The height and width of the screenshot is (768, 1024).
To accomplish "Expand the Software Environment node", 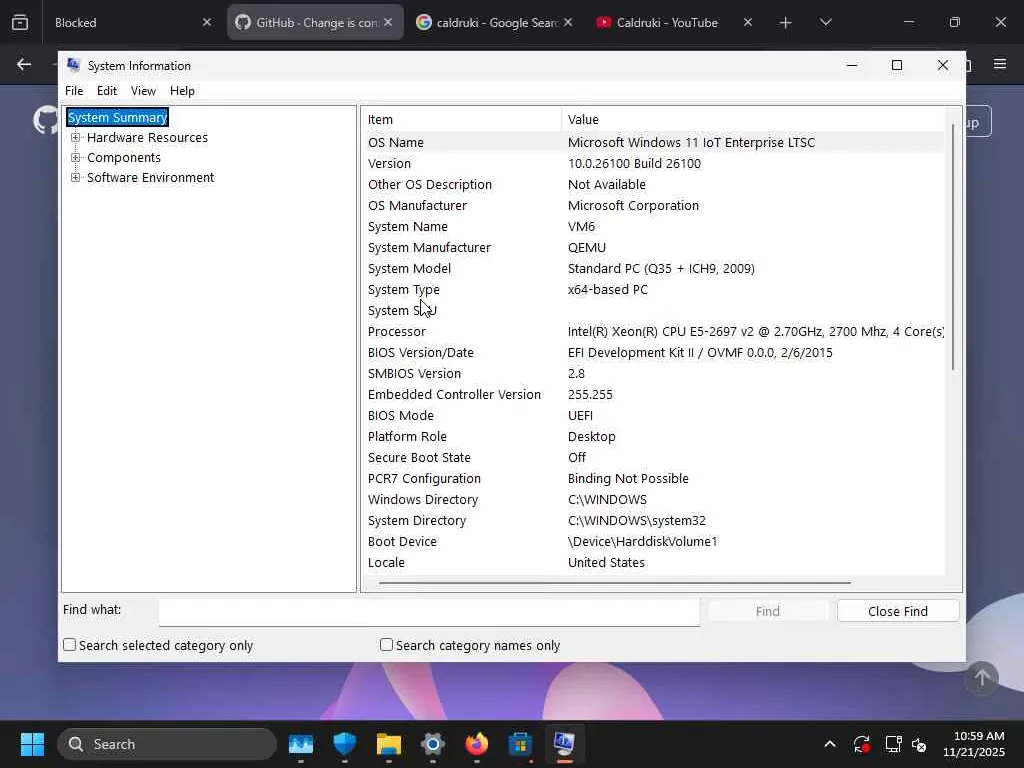I will coord(76,178).
